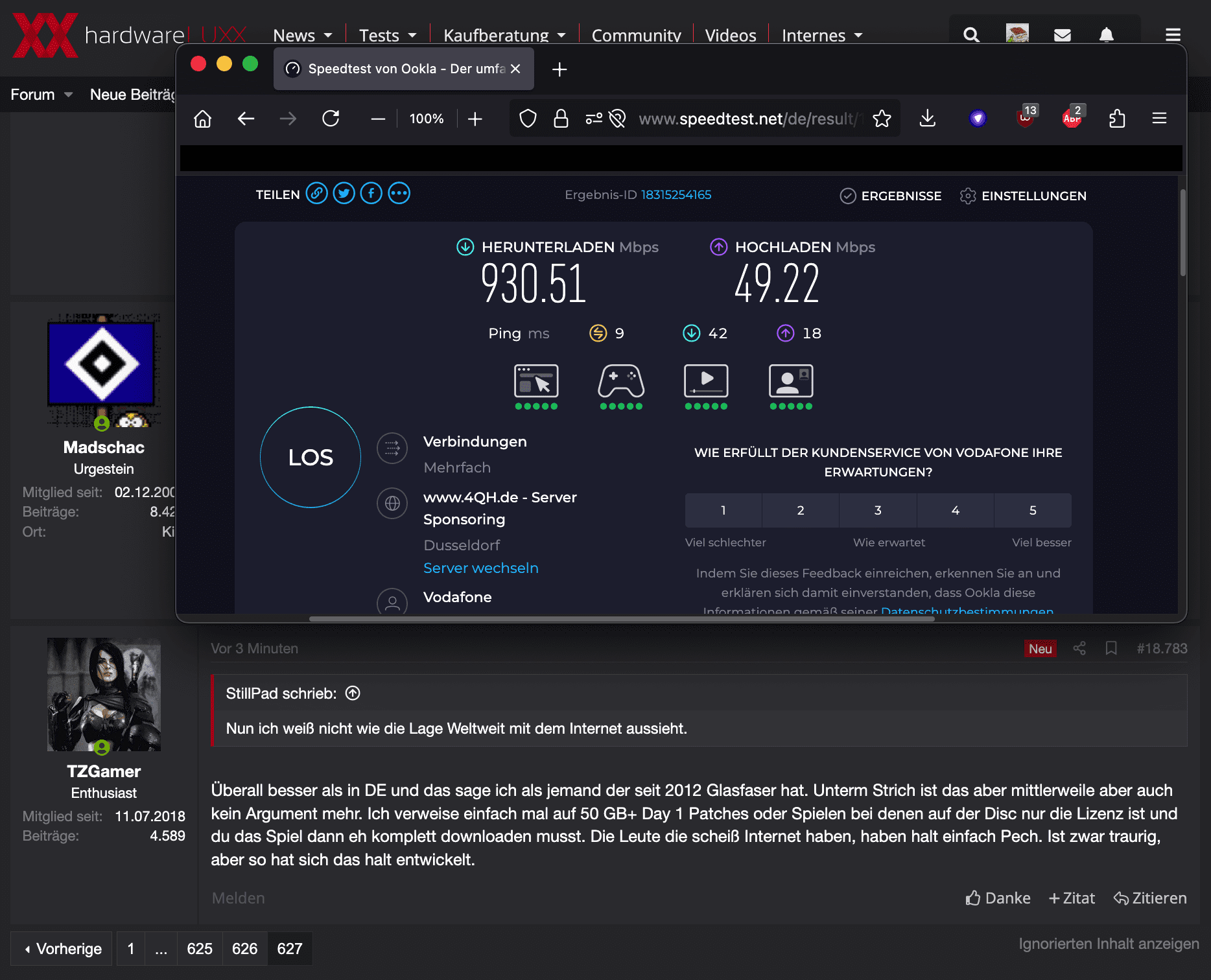Open the browser downloads icon
The height and width of the screenshot is (980, 1211).
(x=928, y=119)
